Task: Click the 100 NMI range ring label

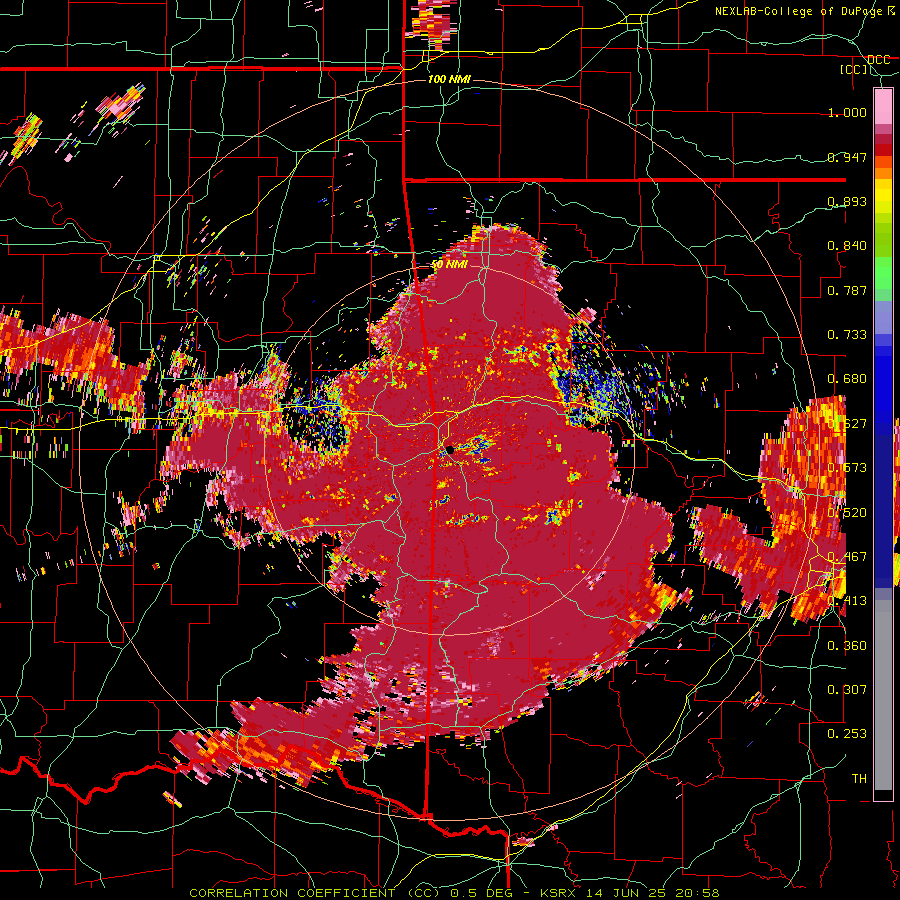Action: [449, 79]
